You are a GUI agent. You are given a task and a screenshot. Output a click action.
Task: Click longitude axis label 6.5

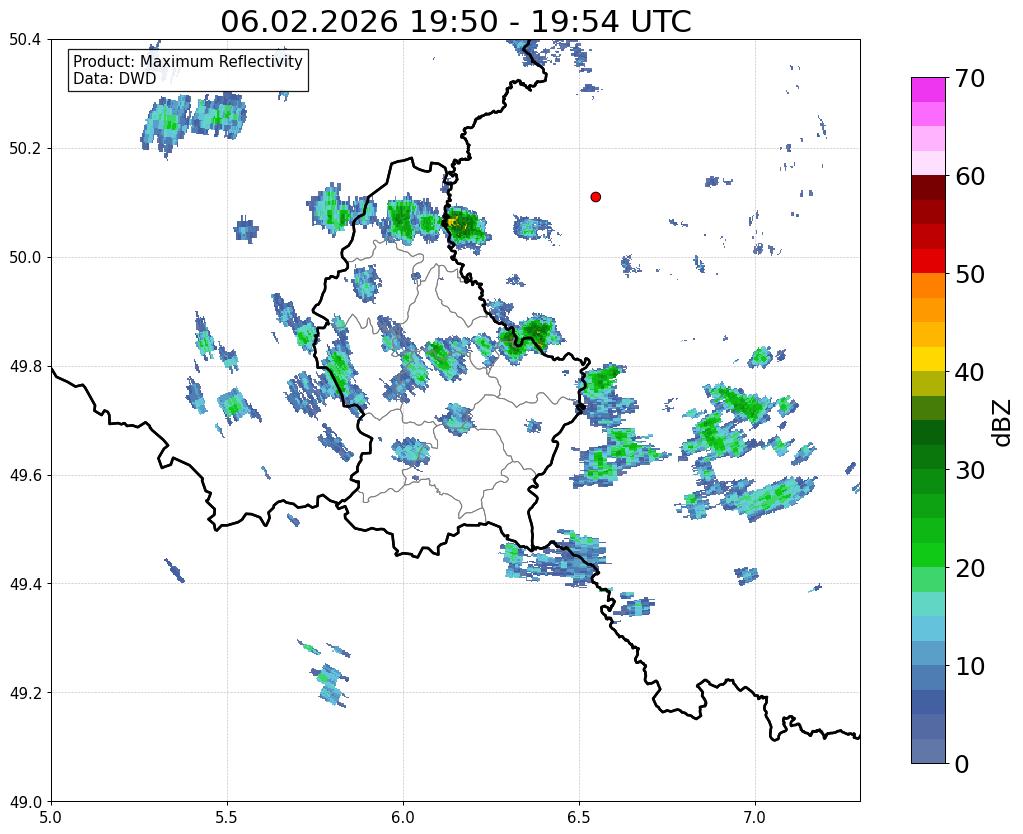pos(579,818)
